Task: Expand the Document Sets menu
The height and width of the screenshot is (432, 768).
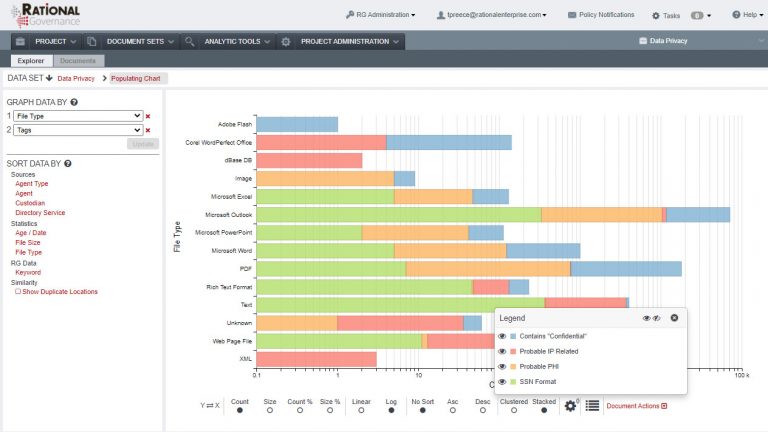Action: (x=140, y=42)
